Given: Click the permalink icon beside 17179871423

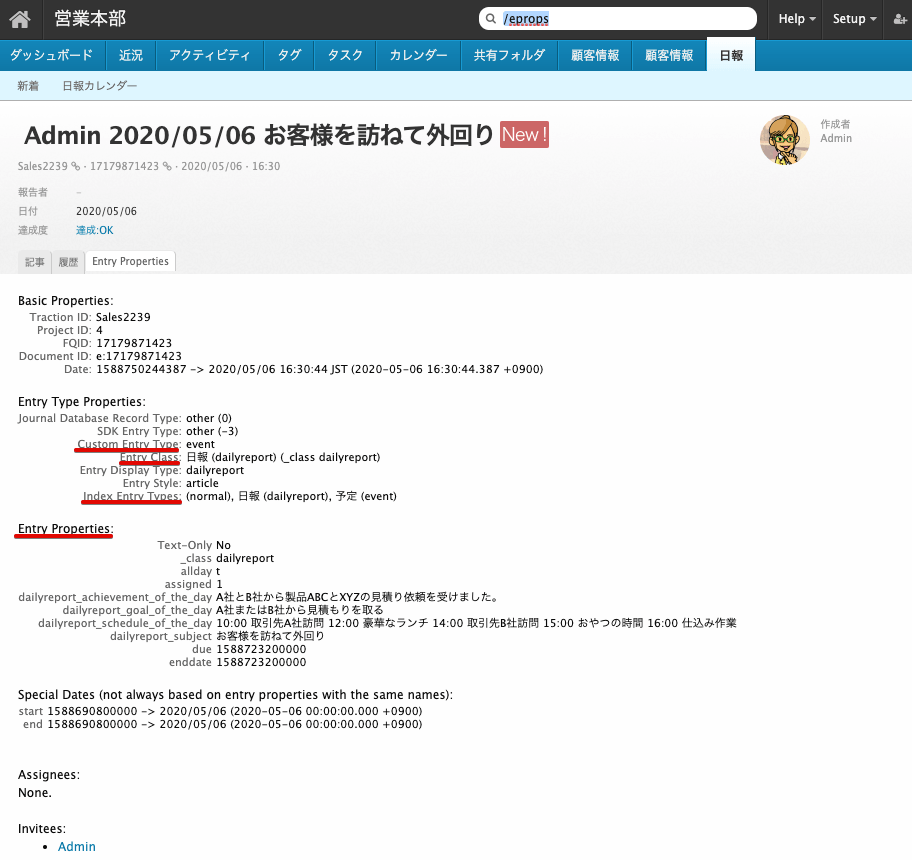Looking at the screenshot, I should tap(166, 167).
